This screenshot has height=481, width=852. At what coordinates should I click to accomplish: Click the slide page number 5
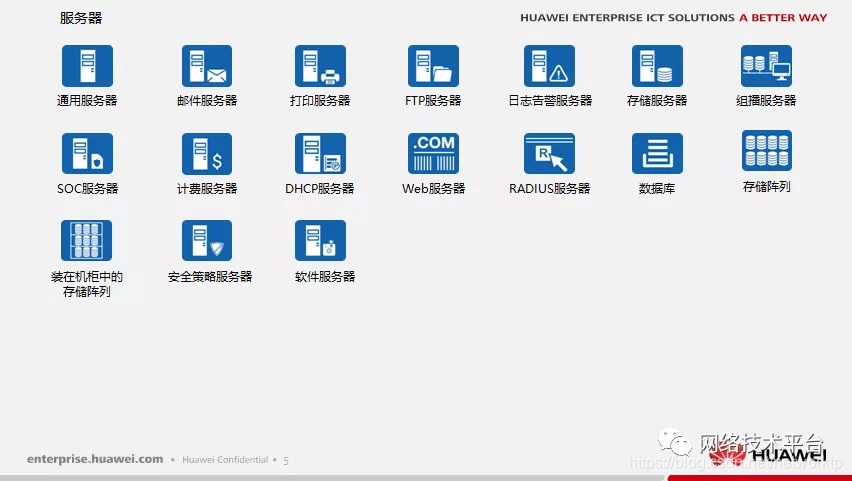(x=286, y=461)
